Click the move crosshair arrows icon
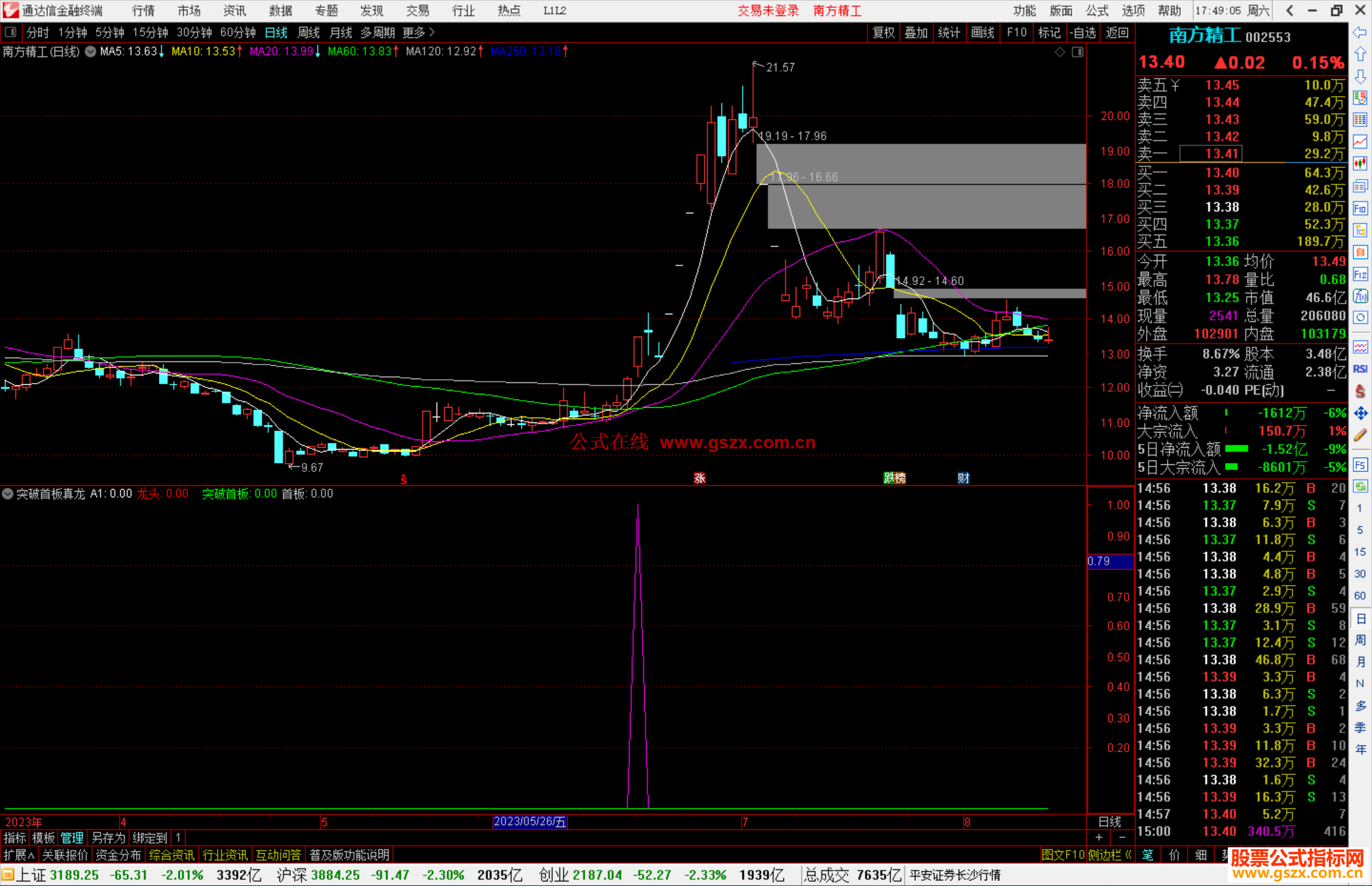This screenshot has height=886, width=1372. coord(1360,413)
